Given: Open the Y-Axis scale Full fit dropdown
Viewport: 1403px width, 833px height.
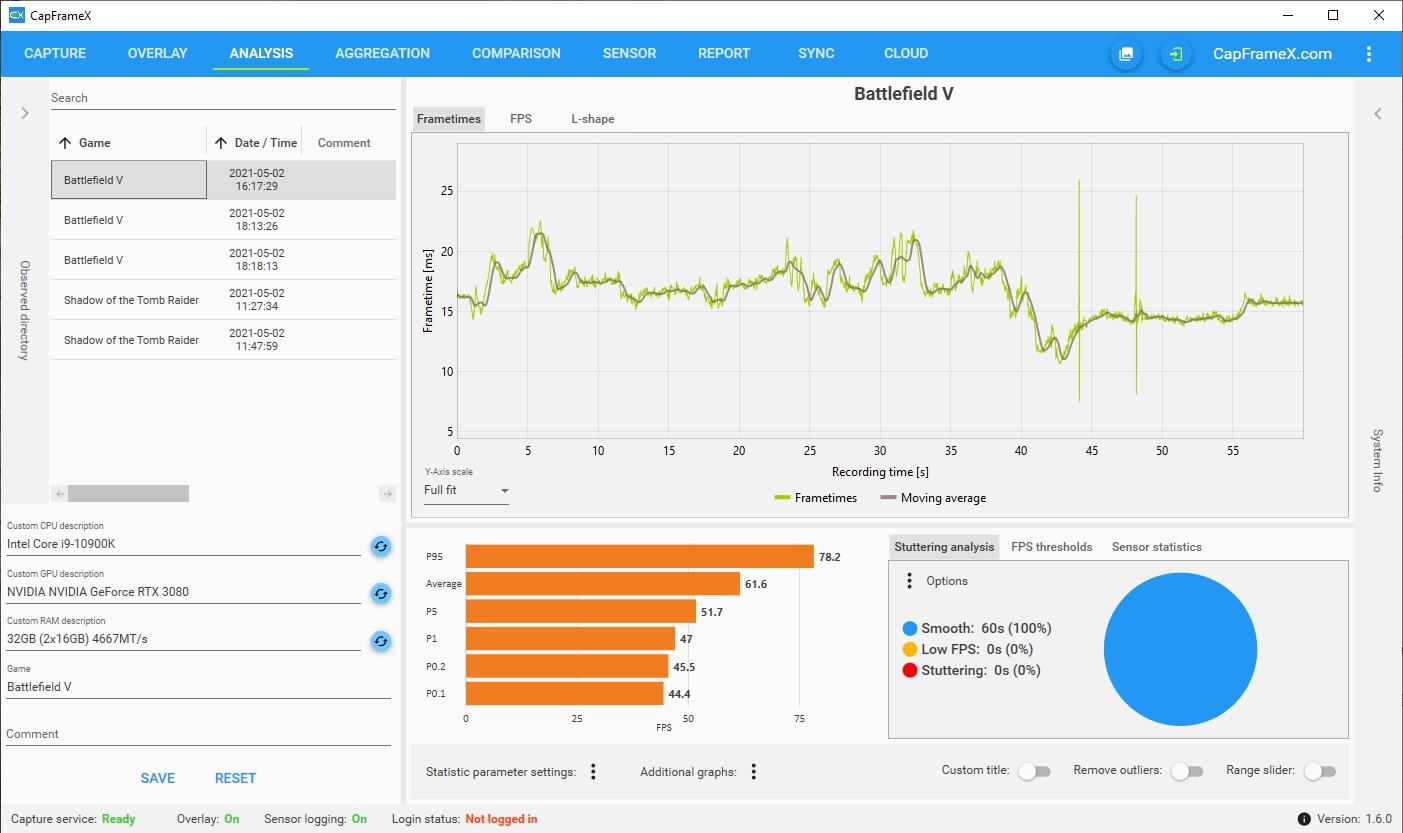Looking at the screenshot, I should 466,491.
